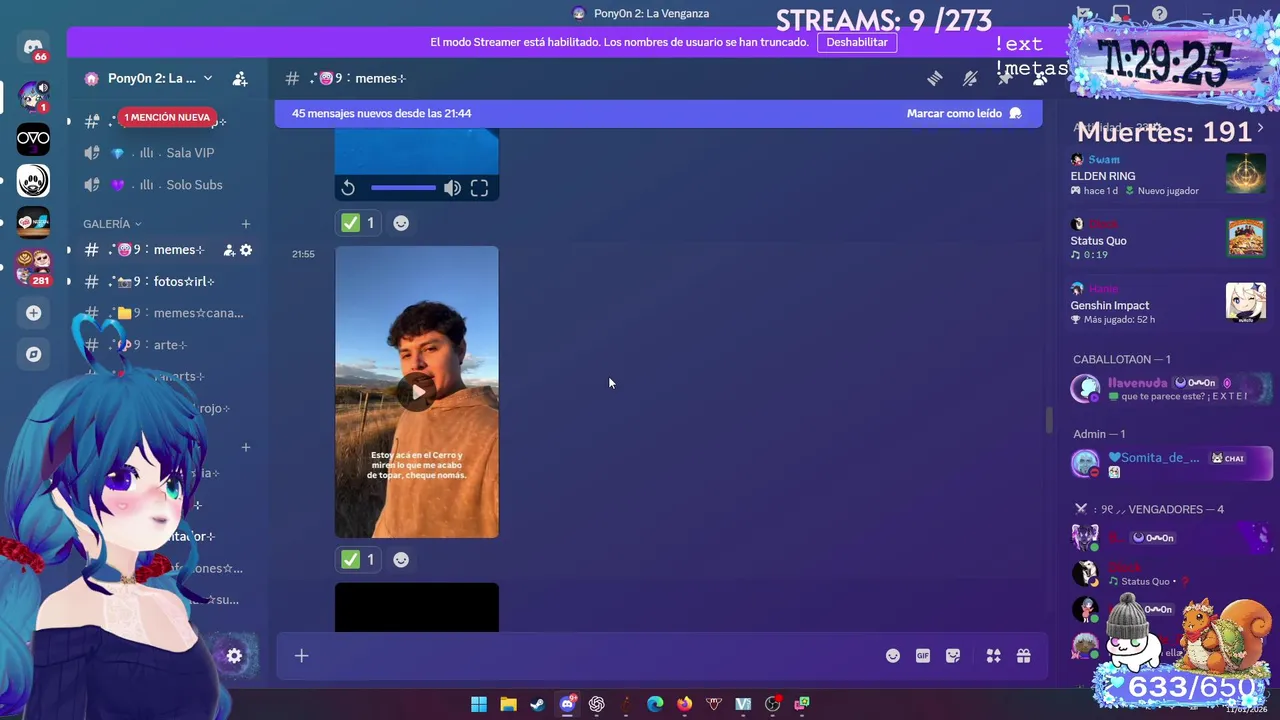Viewport: 1280px width, 720px height.
Task: Open the GIF picker
Action: pyautogui.click(x=923, y=656)
